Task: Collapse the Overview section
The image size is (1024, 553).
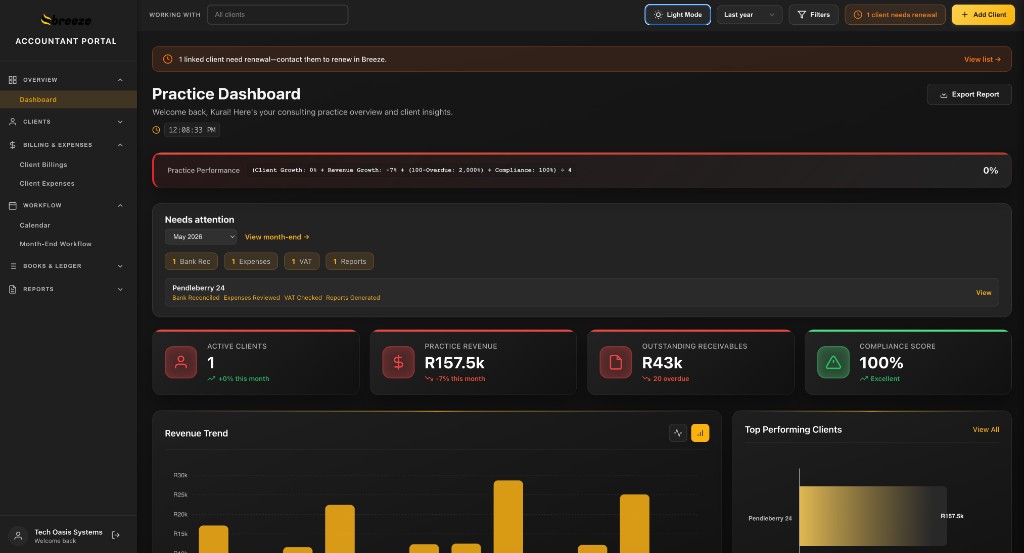Action: [120, 80]
